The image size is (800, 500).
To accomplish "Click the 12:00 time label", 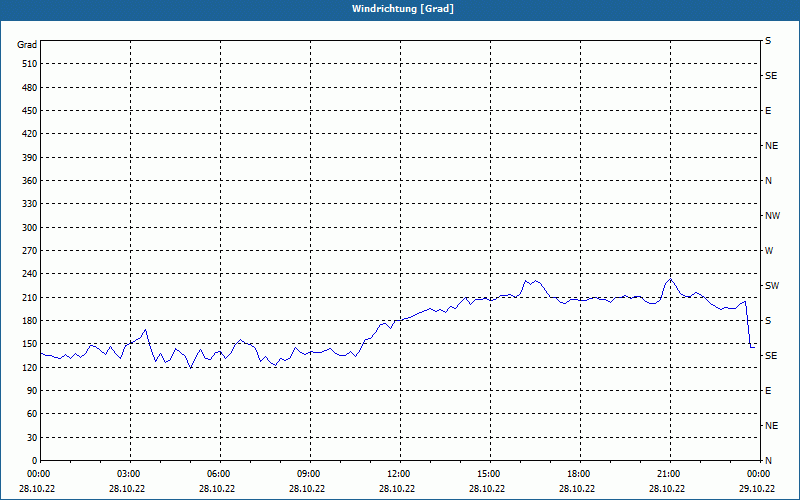I will pos(398,474).
